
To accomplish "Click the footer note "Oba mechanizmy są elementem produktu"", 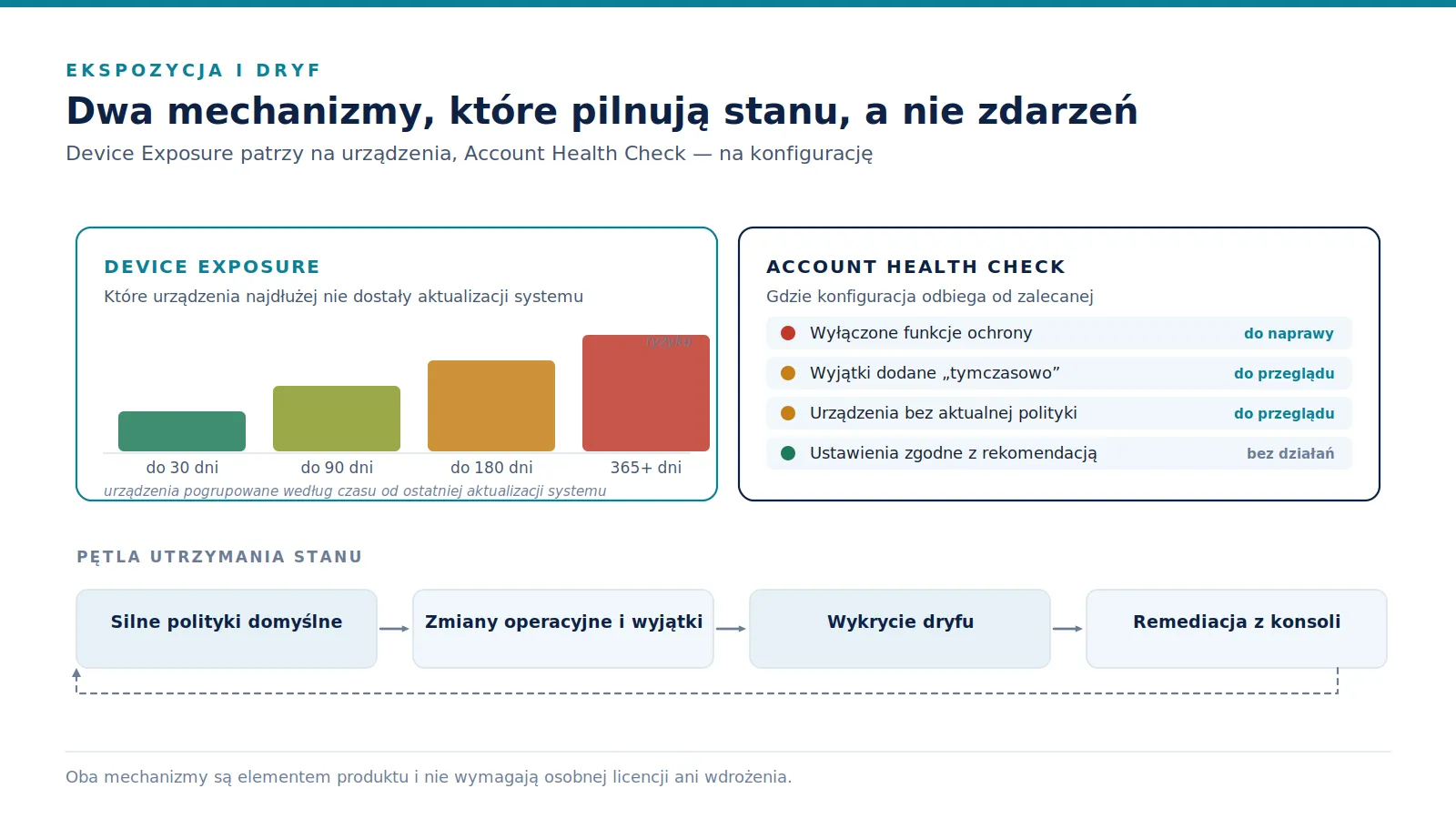I will [429, 777].
